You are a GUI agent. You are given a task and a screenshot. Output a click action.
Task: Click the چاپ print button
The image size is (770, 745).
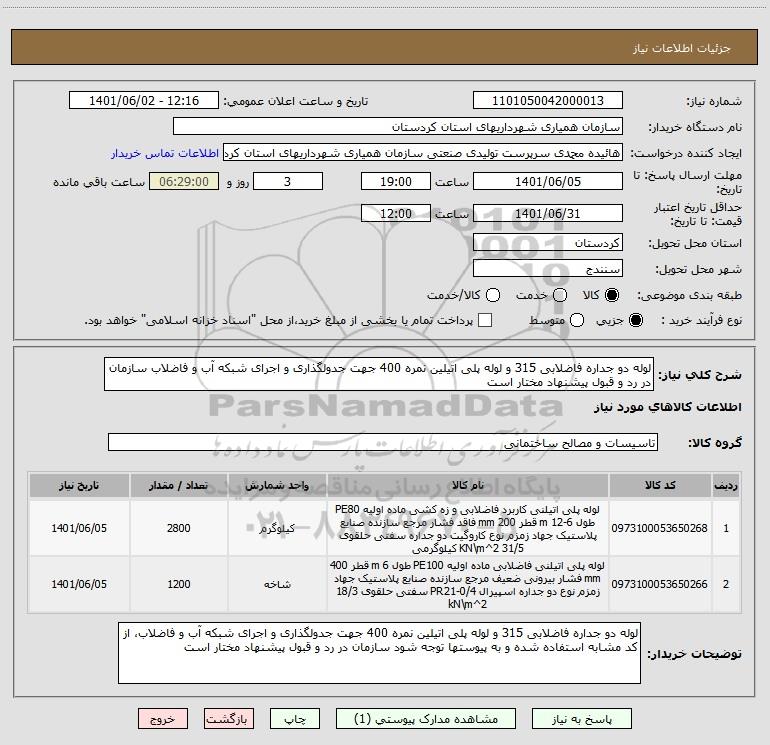[x=295, y=719]
